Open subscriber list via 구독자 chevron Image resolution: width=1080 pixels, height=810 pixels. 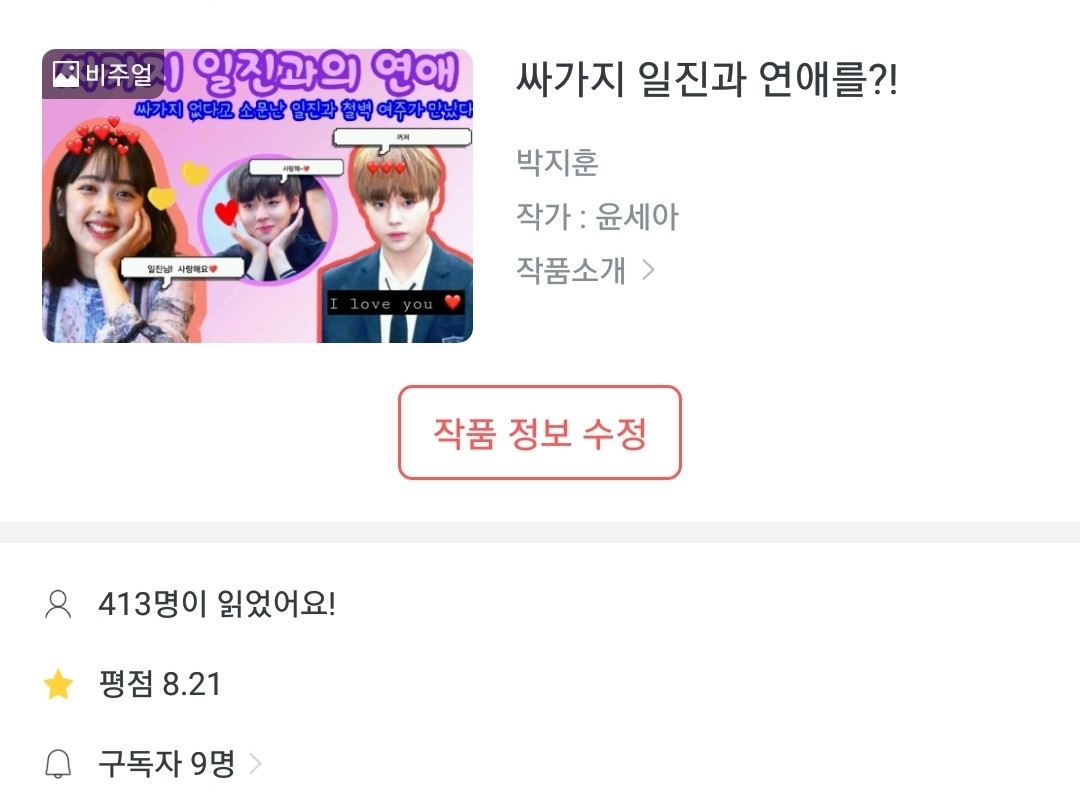click(x=255, y=763)
